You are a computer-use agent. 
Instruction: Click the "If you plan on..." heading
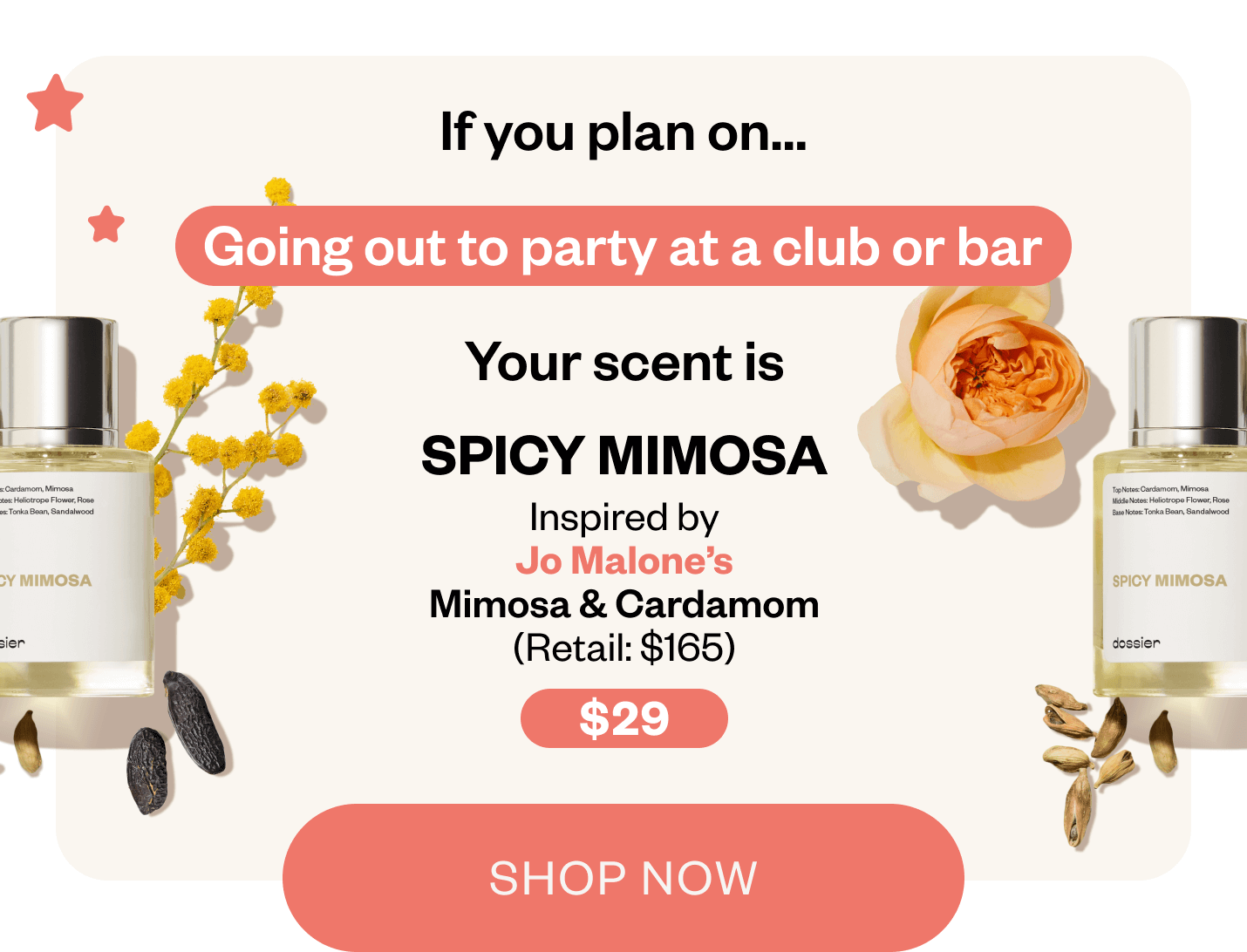point(623,133)
